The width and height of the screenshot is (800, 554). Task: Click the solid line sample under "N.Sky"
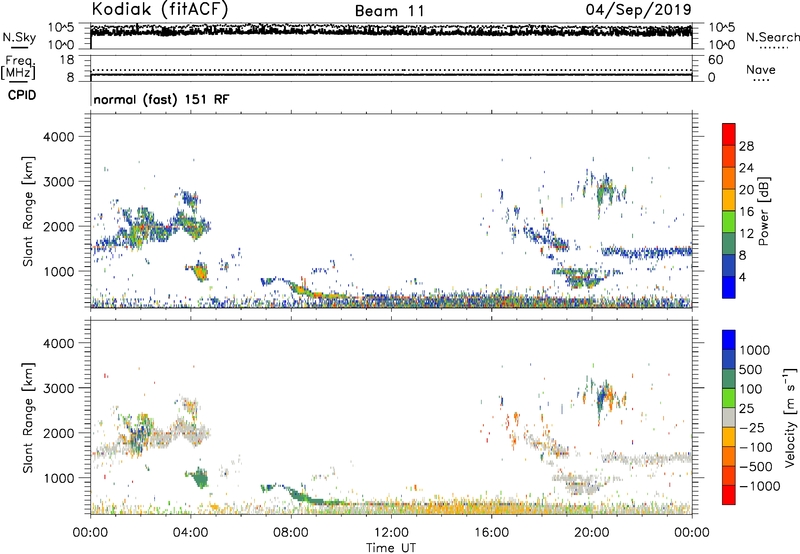[19, 47]
